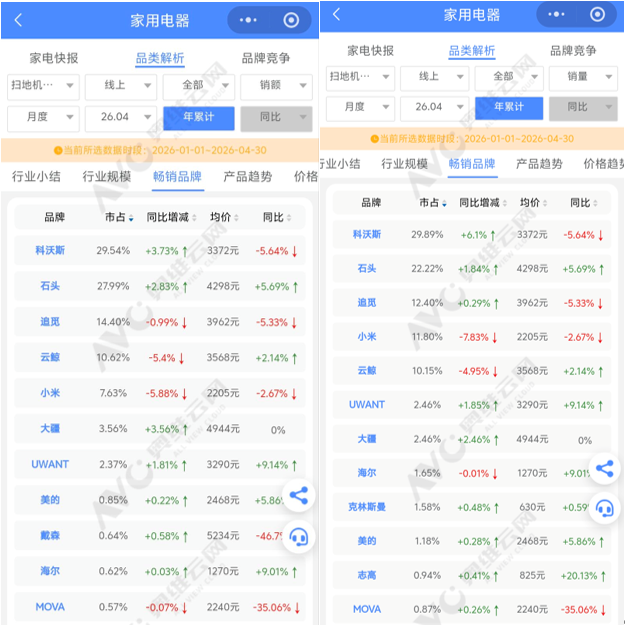This screenshot has height=625, width=625.
Task: Open the 销额 metric dropdown
Action: point(276,86)
